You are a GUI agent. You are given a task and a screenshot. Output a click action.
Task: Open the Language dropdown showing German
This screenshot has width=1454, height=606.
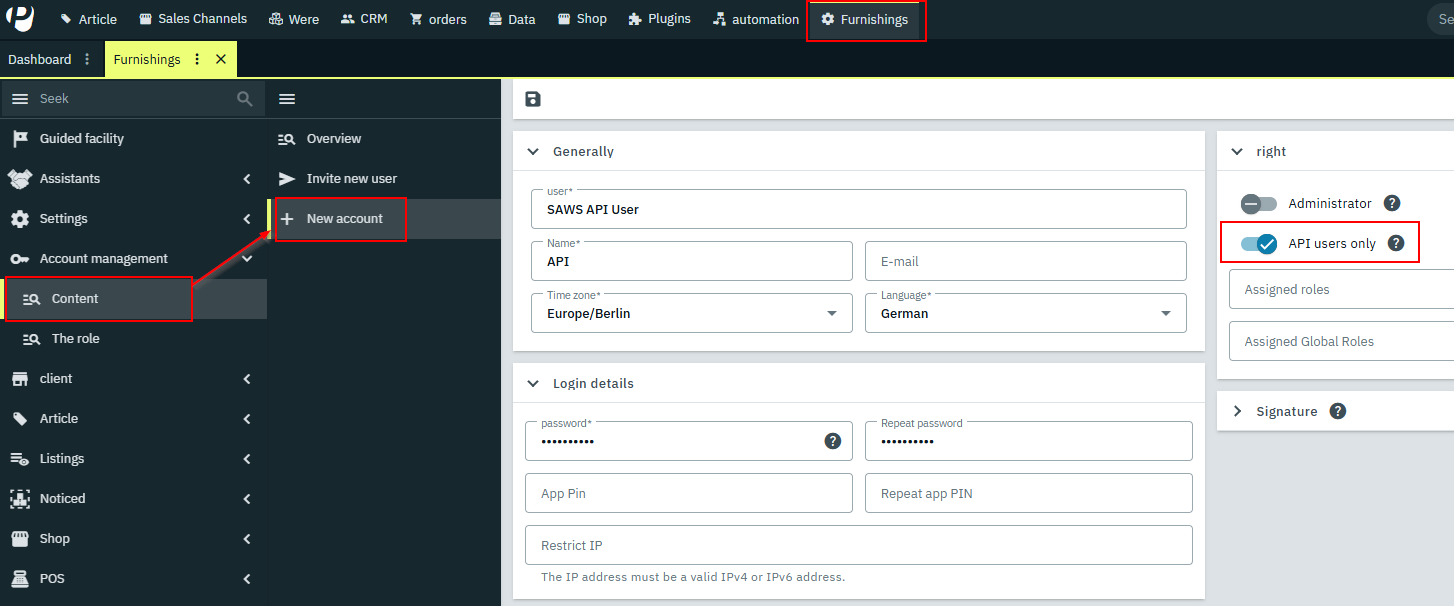tap(1165, 313)
